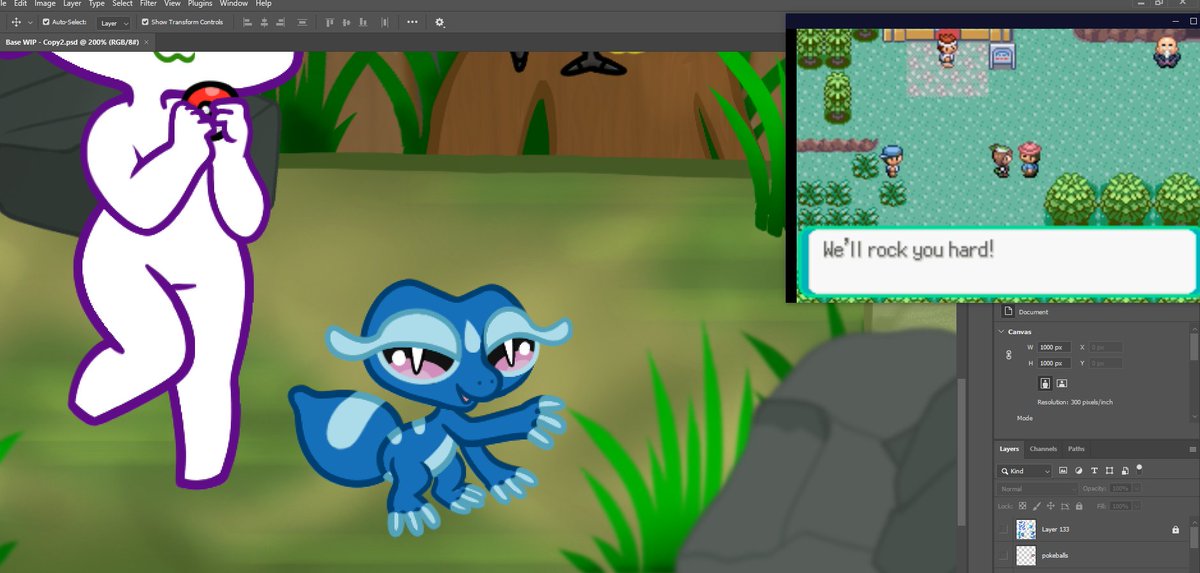The width and height of the screenshot is (1200, 573).
Task: Click Distribute vertically icon in options bar
Action: [303, 21]
